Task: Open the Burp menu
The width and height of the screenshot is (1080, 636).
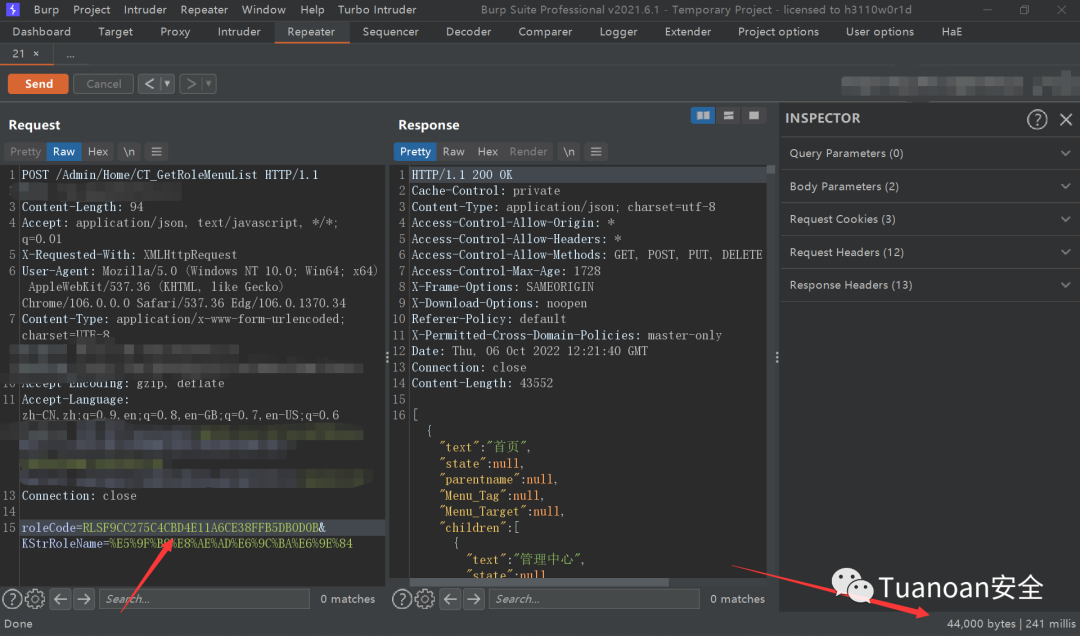Action: click(46, 10)
